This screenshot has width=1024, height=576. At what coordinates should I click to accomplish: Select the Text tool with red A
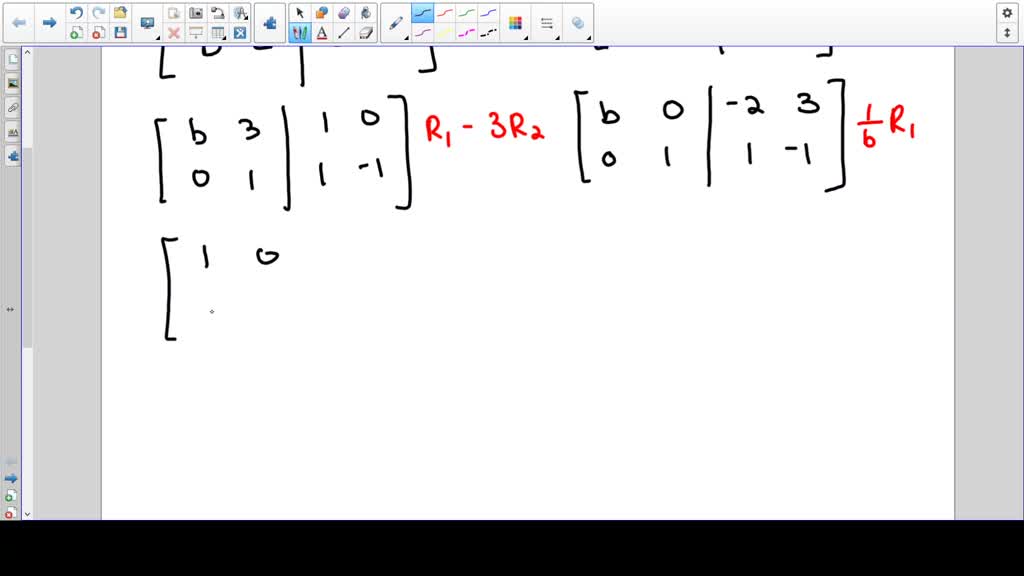point(322,31)
